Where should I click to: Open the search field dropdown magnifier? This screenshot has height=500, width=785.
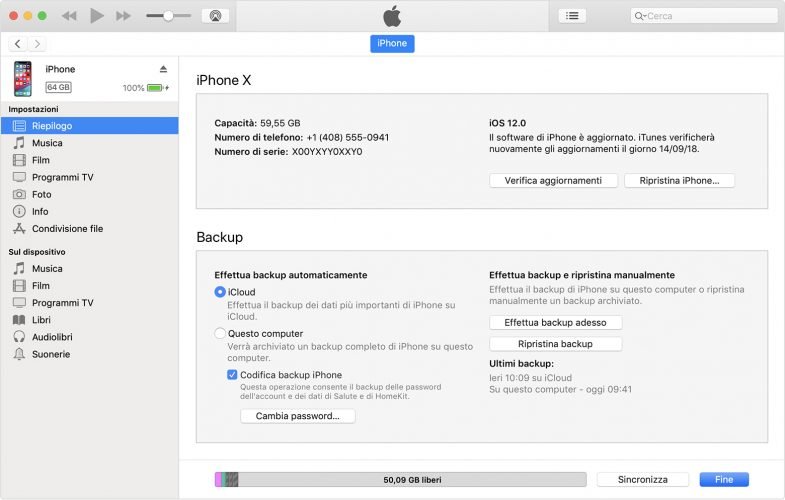[x=640, y=16]
